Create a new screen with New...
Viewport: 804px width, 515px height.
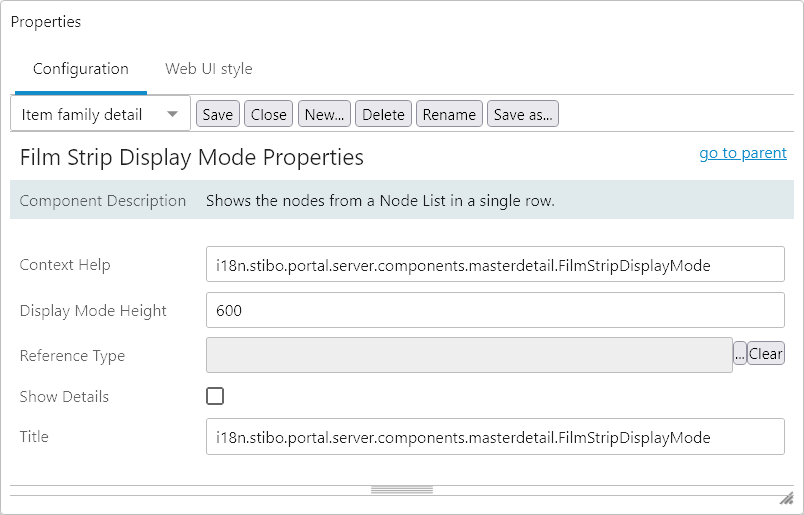(x=325, y=114)
